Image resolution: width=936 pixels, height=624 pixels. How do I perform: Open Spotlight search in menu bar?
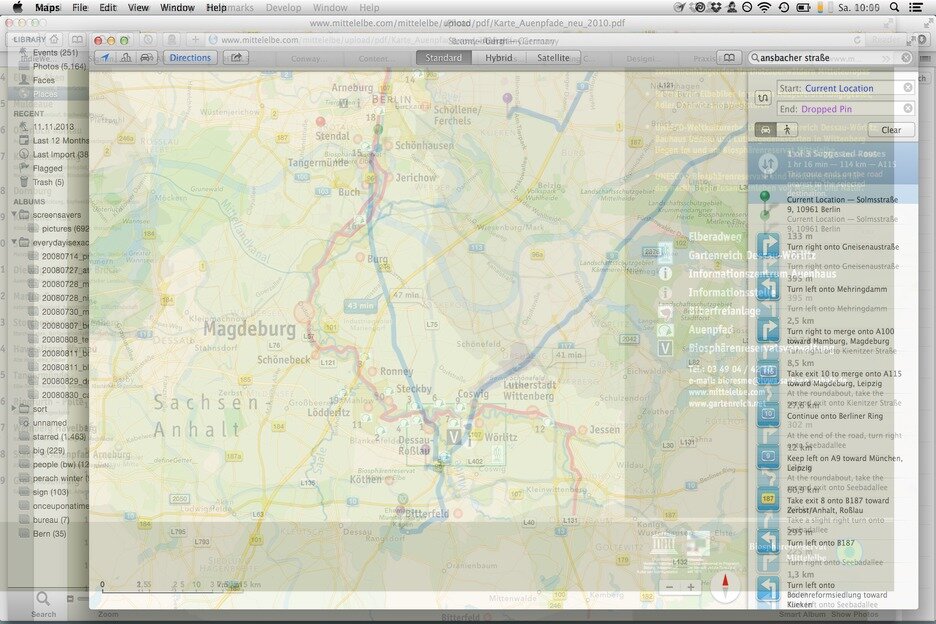pyautogui.click(x=894, y=8)
